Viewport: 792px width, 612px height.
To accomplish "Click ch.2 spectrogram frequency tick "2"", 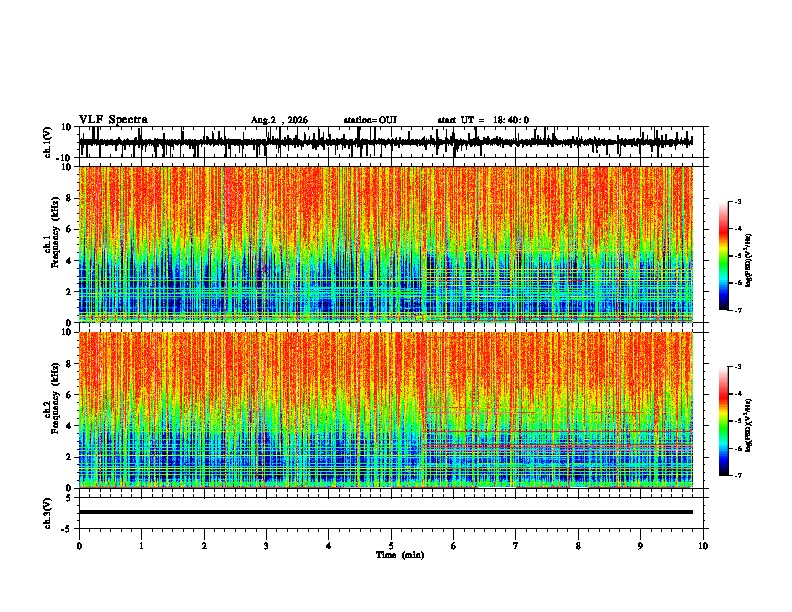I will point(70,457).
